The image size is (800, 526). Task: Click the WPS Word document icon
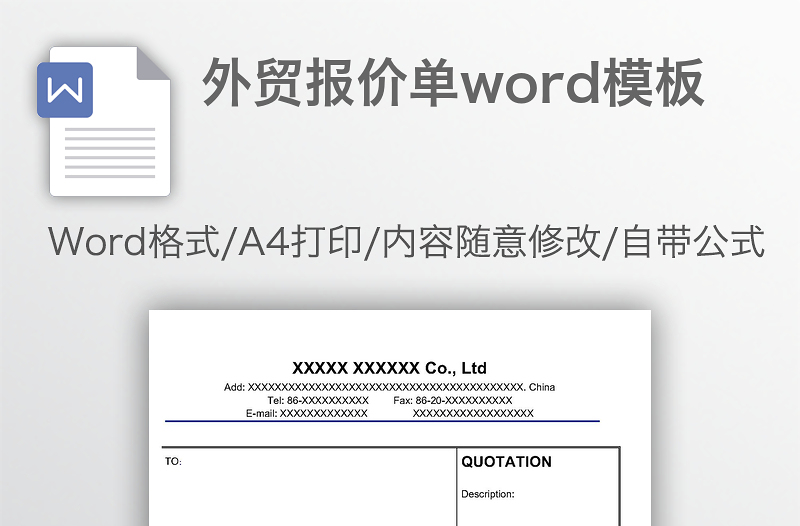click(x=104, y=121)
